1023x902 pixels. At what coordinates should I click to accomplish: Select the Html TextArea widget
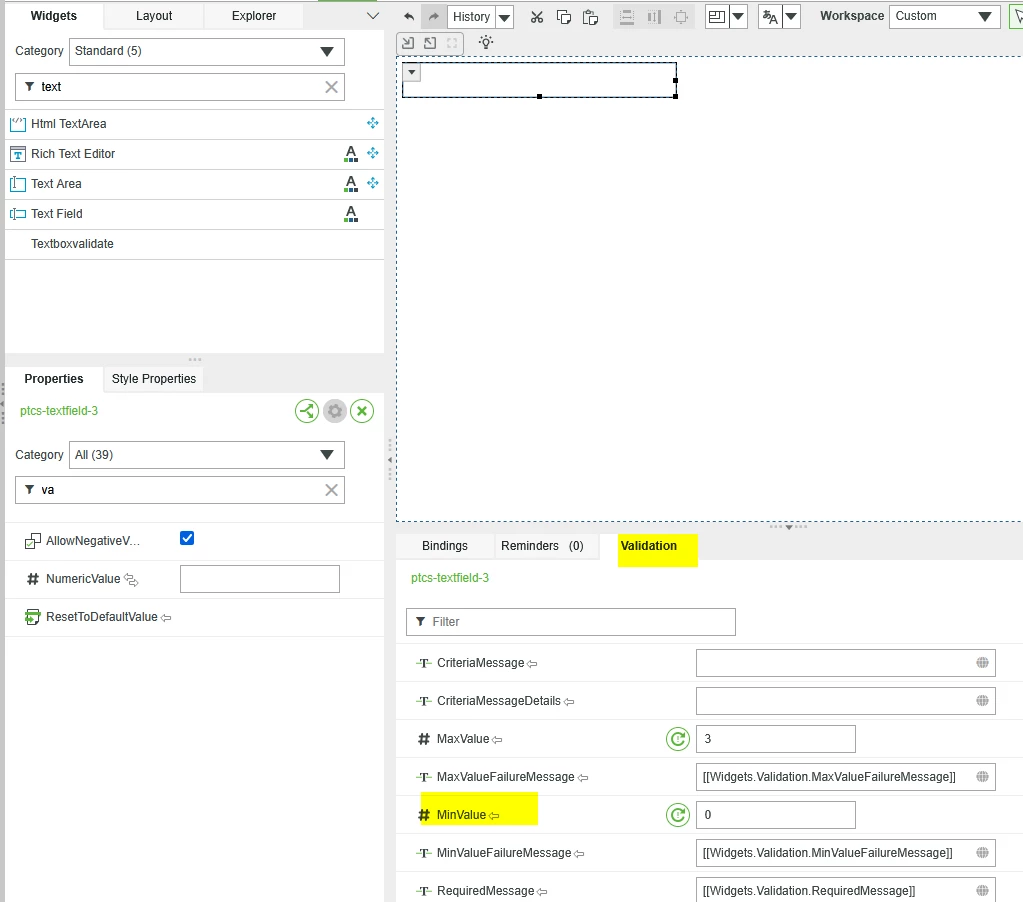194,124
